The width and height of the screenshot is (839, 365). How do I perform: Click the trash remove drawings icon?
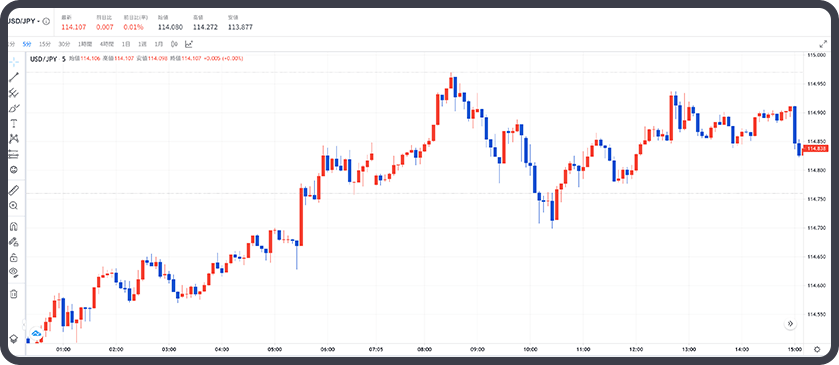(x=14, y=293)
